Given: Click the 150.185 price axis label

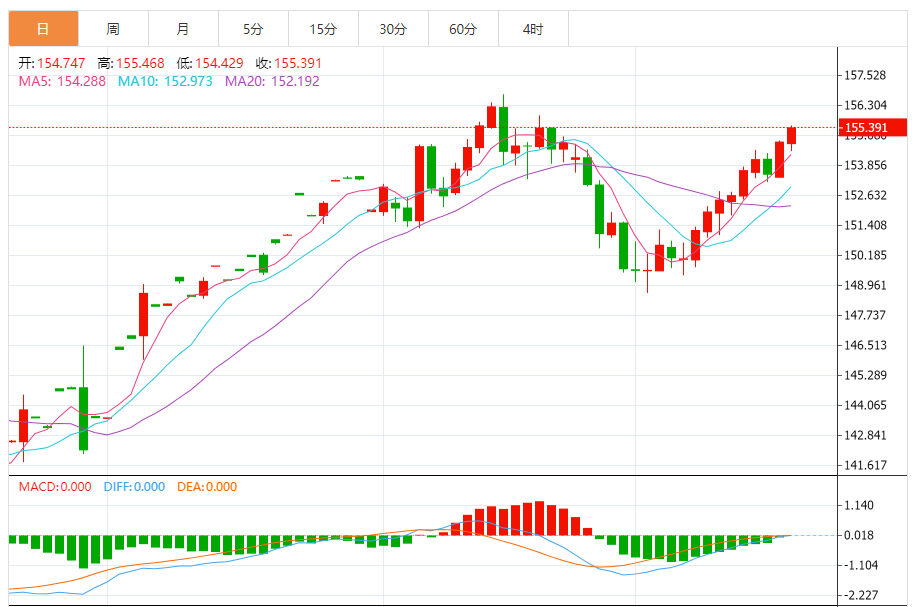Looking at the screenshot, I should (x=865, y=255).
